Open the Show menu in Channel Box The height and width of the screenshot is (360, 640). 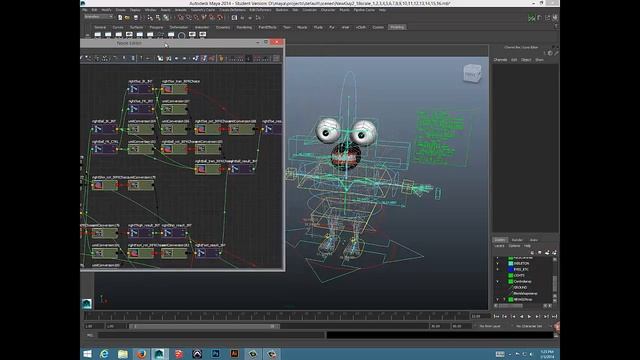(539, 60)
